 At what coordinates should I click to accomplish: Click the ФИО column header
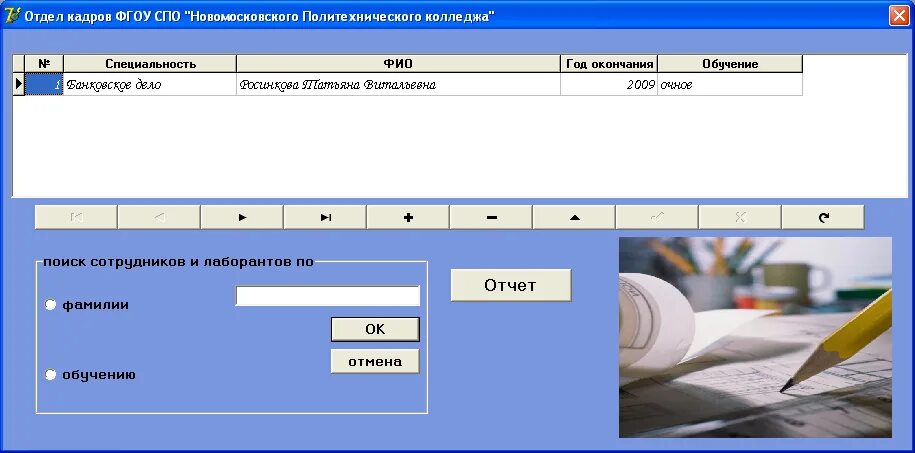click(399, 64)
